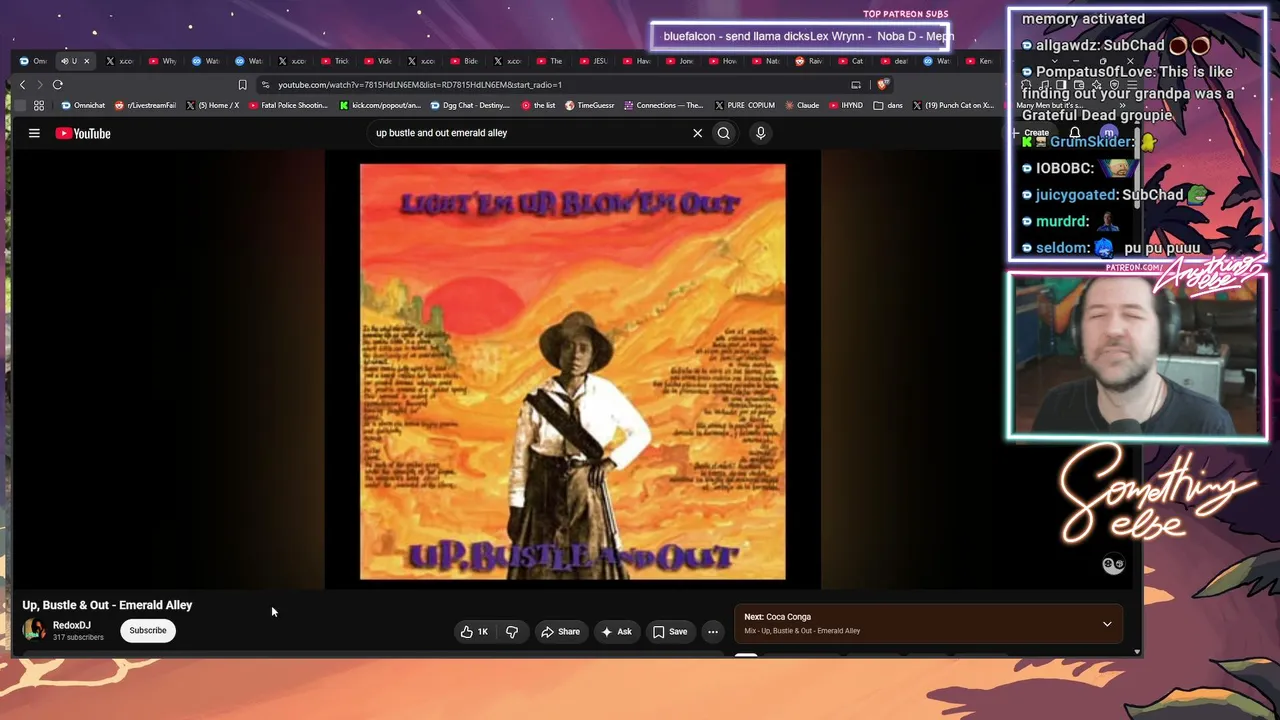
Task: Switch to the 'Why' browser tab
Action: click(163, 61)
